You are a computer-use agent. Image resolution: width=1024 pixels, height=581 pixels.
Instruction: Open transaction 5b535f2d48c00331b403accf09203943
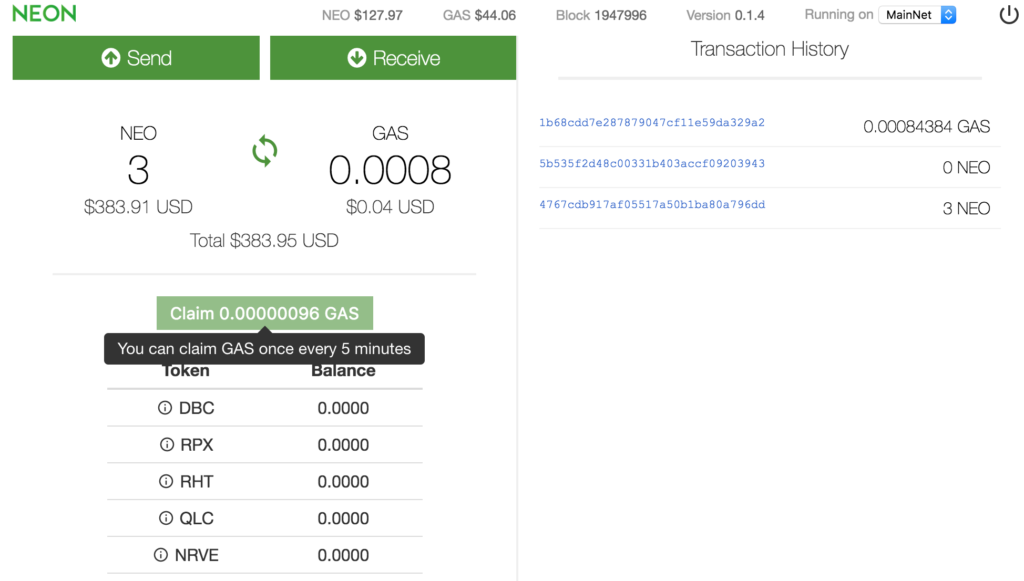[x=652, y=163]
